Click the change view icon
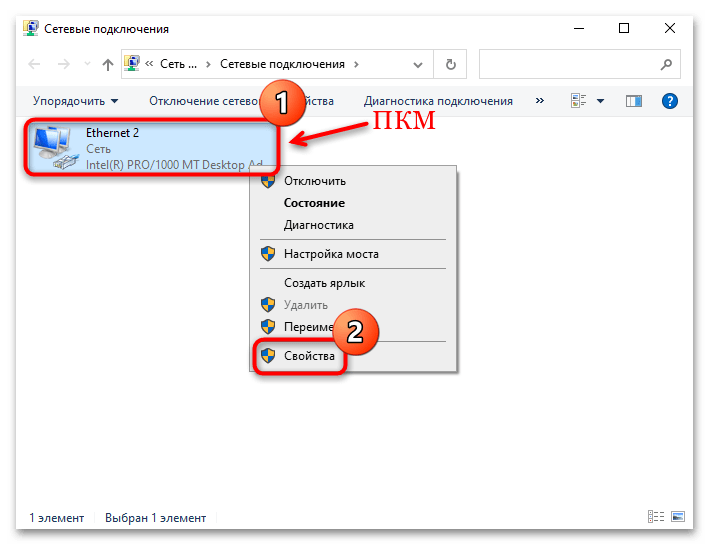709x545 pixels. 578,100
